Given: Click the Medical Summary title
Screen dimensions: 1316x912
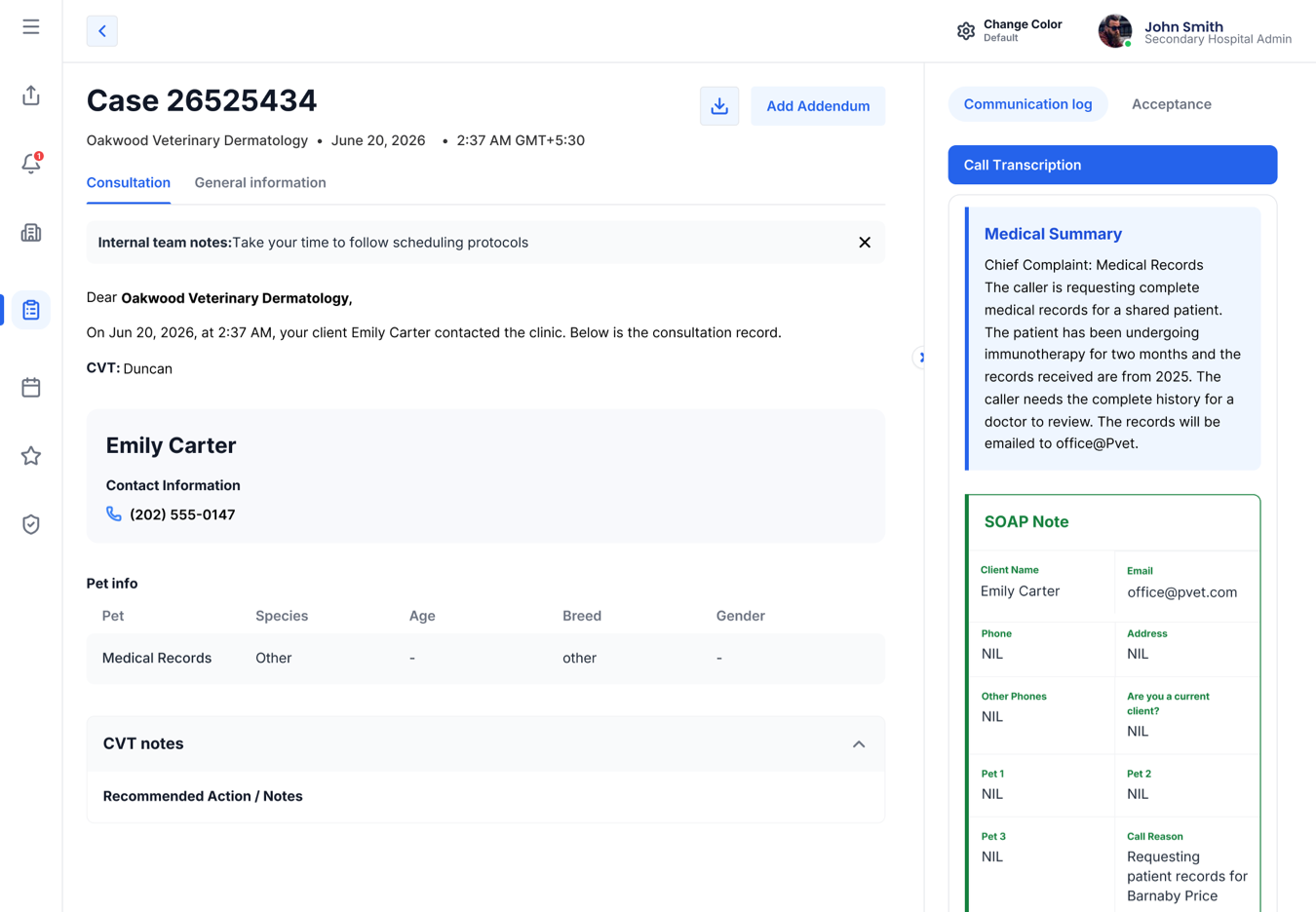Looking at the screenshot, I should click(1053, 234).
